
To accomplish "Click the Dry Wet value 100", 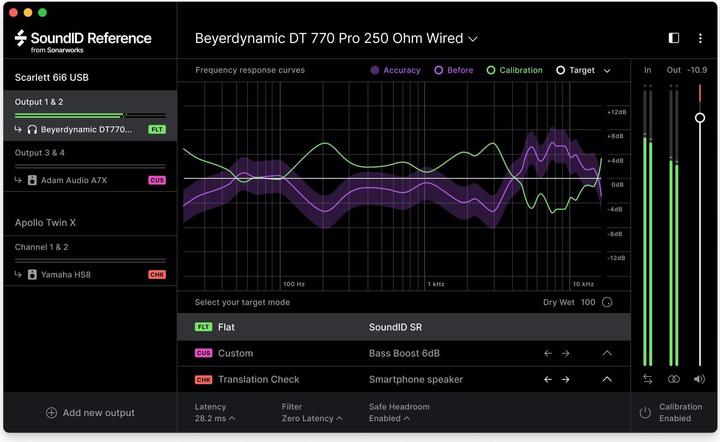I will (x=588, y=302).
